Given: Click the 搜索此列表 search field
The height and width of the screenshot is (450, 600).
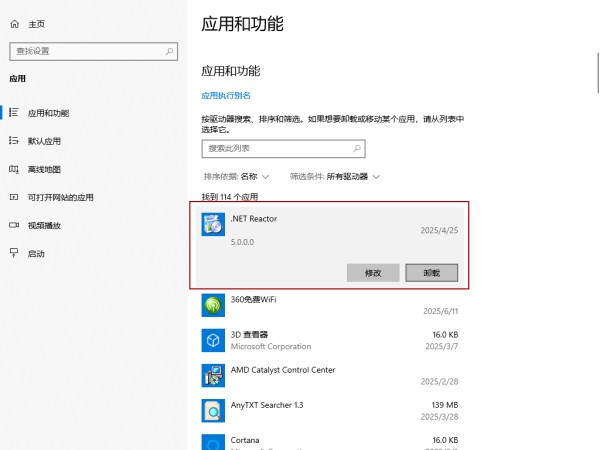Looking at the screenshot, I should click(x=284, y=148).
